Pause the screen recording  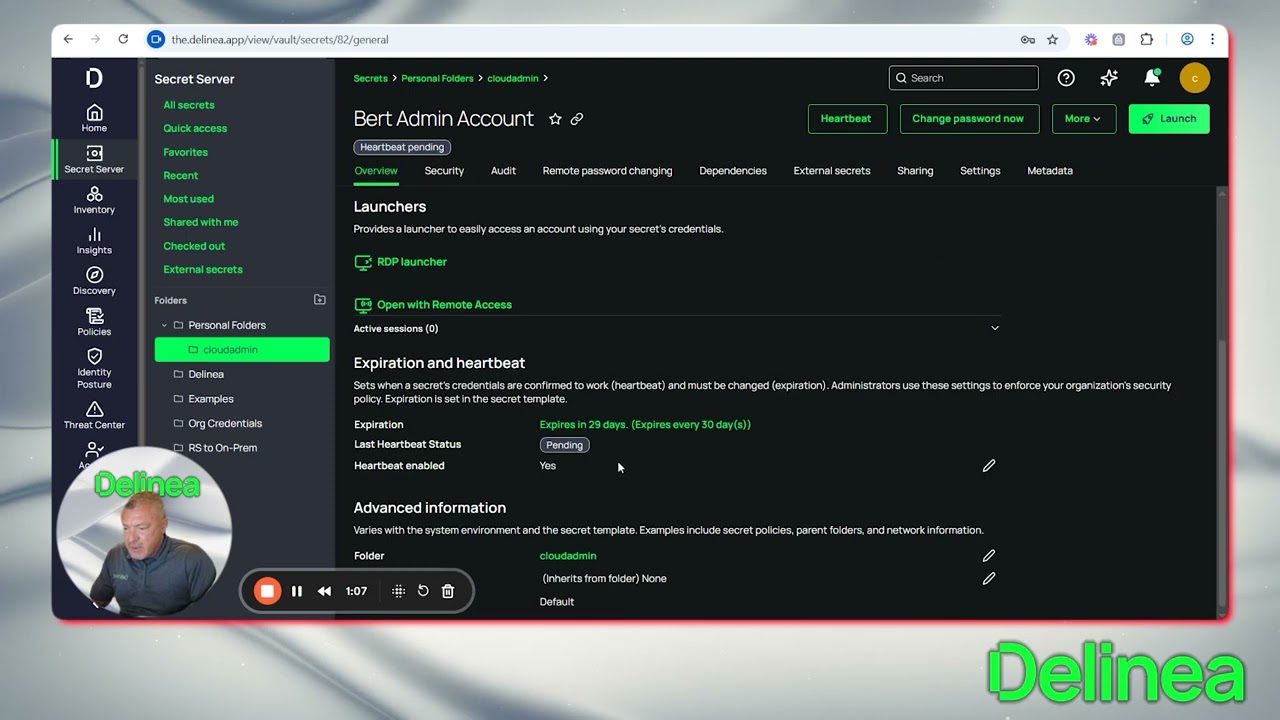tap(297, 591)
